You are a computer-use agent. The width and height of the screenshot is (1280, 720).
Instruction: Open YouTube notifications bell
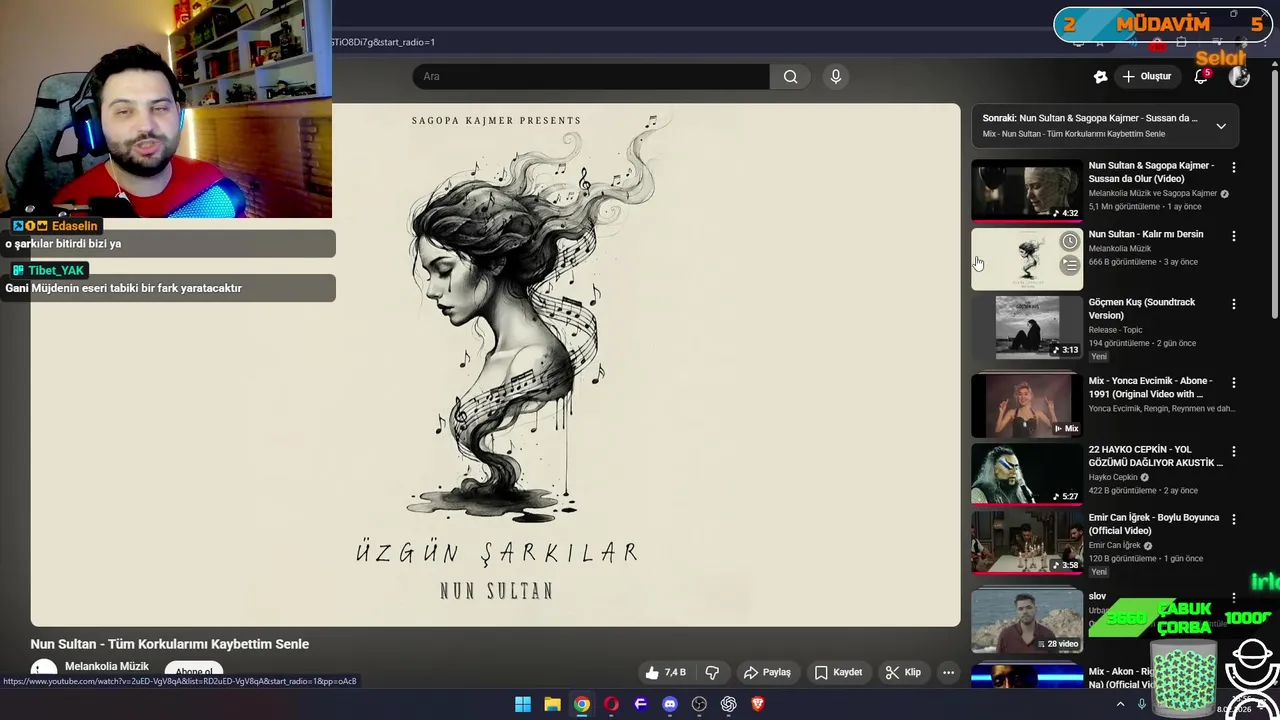tap(1201, 76)
